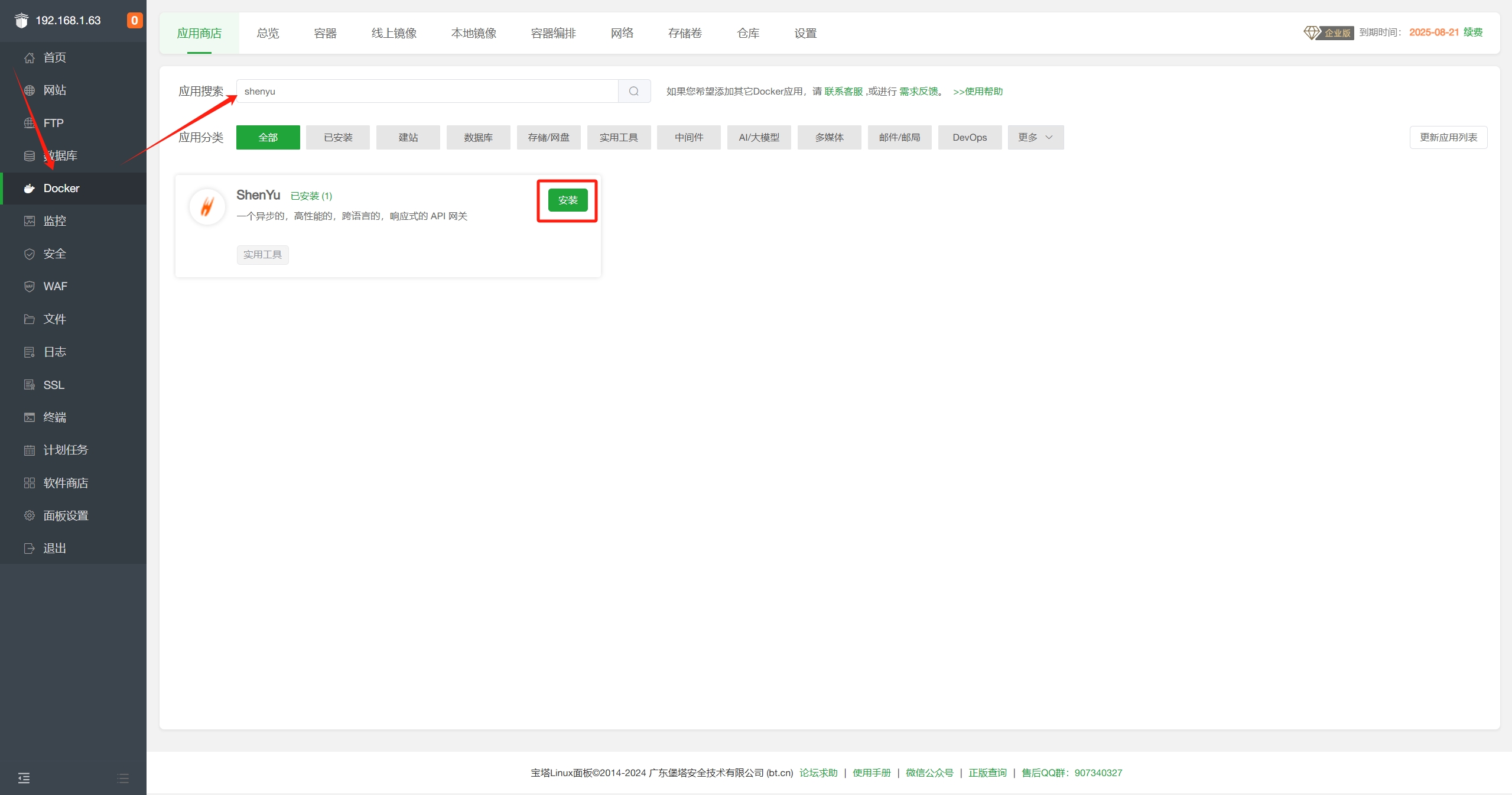Click 更新应用列表 button
This screenshot has height=795, width=1512.
point(1448,137)
